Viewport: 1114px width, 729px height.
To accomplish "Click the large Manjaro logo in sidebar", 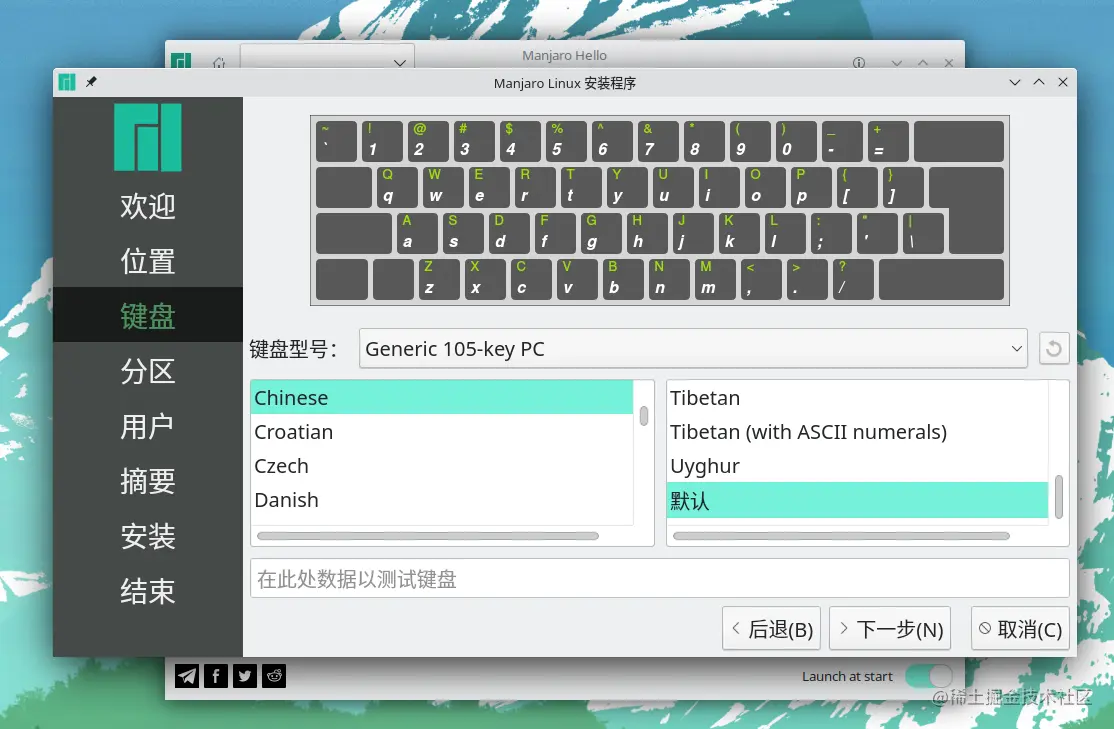I will tap(148, 137).
